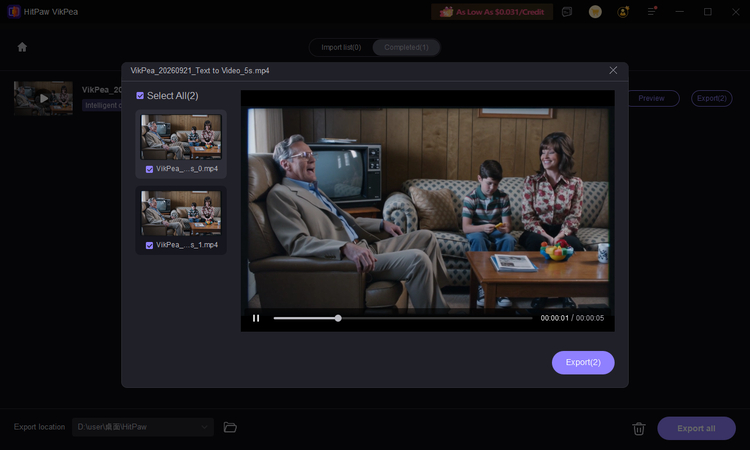Uncheck the VikPea_...s_0.mp4 checkbox
The image size is (750, 450).
pos(149,169)
